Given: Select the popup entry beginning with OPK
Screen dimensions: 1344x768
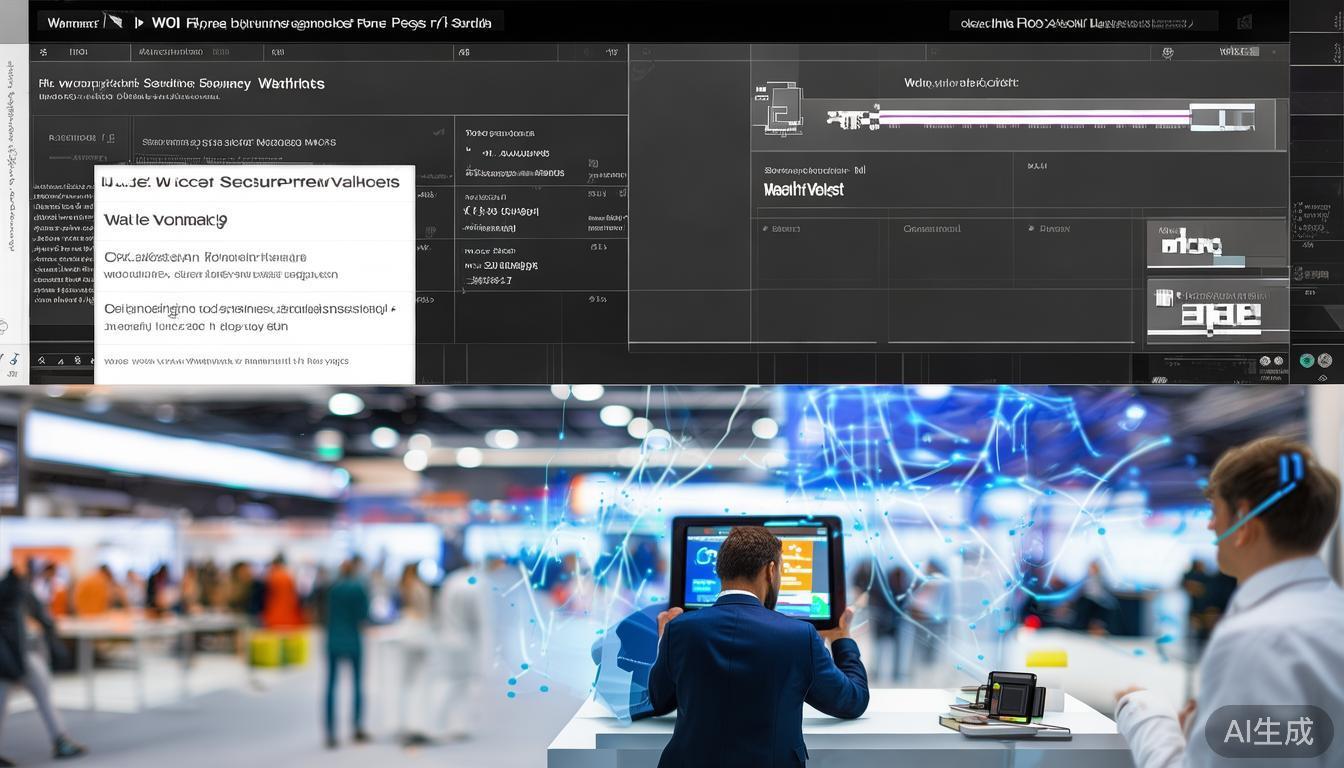Looking at the screenshot, I should (x=220, y=265).
